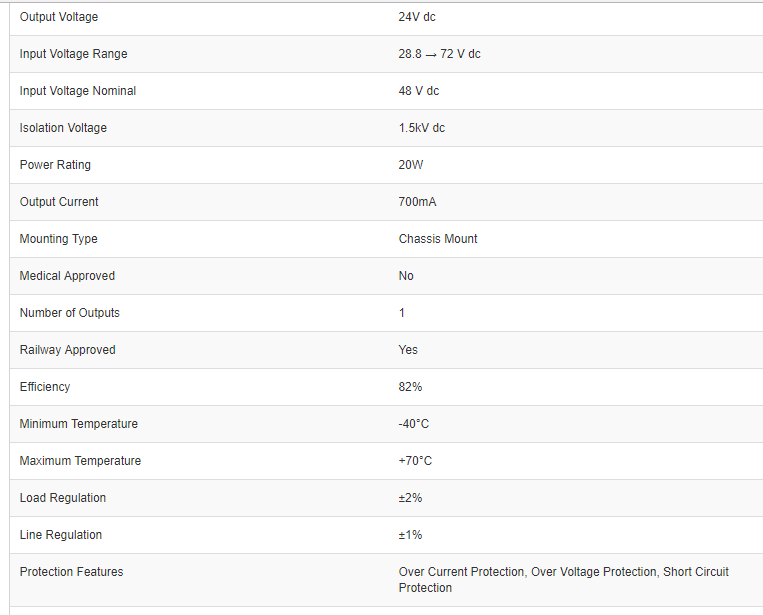
Task: Click the Chassis Mount value
Action: coord(438,239)
